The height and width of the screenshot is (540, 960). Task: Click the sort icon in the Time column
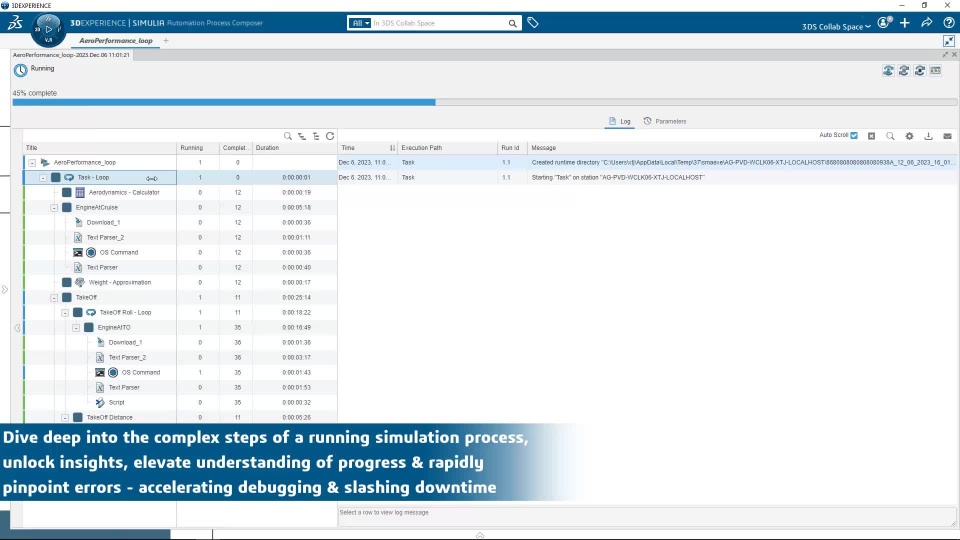click(x=392, y=148)
